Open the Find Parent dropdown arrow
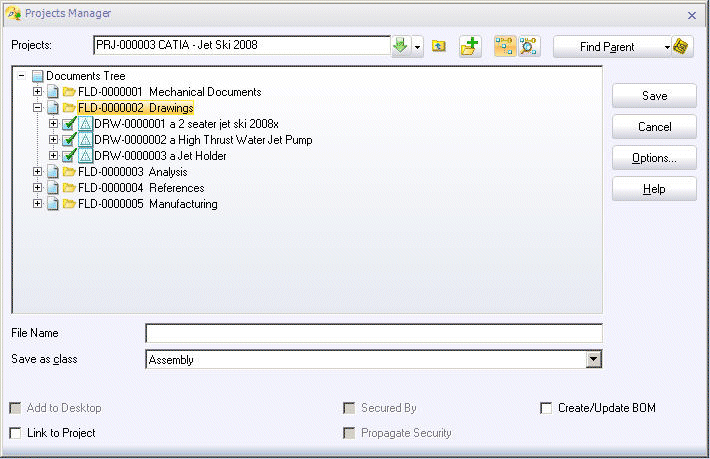Screen dimensions: 710x459 coord(667,47)
